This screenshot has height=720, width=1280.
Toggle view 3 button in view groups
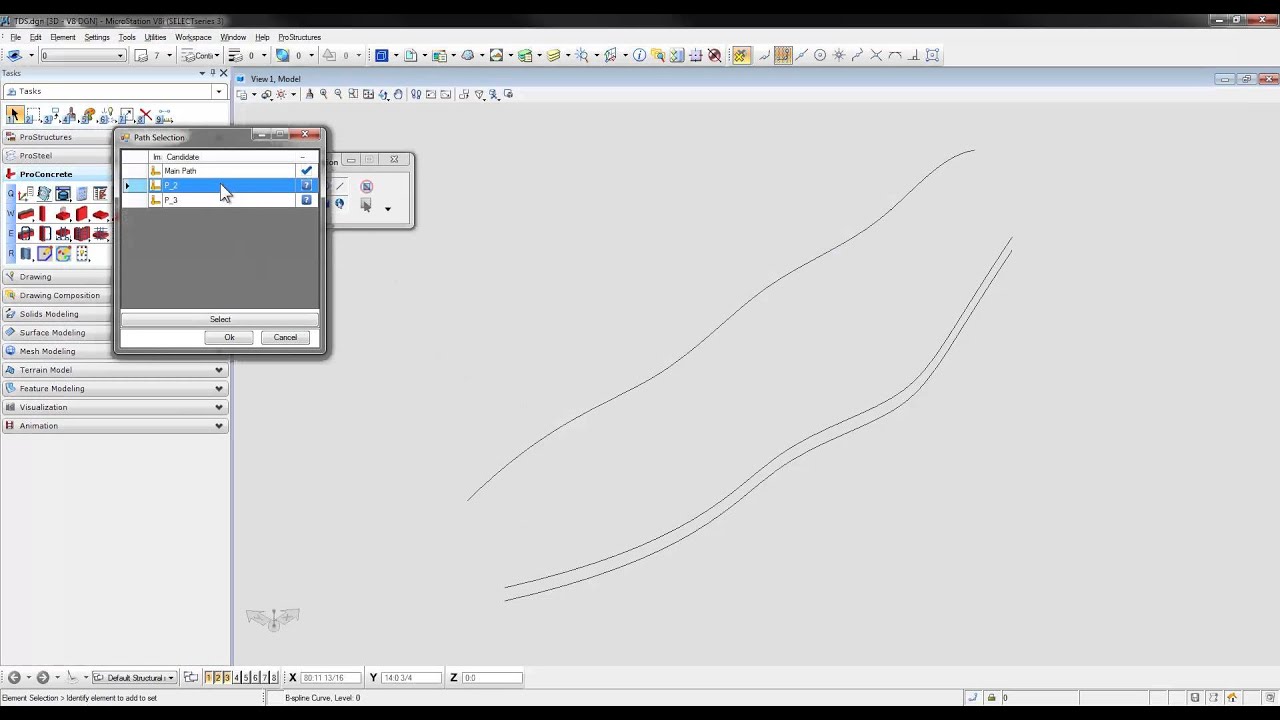point(227,678)
